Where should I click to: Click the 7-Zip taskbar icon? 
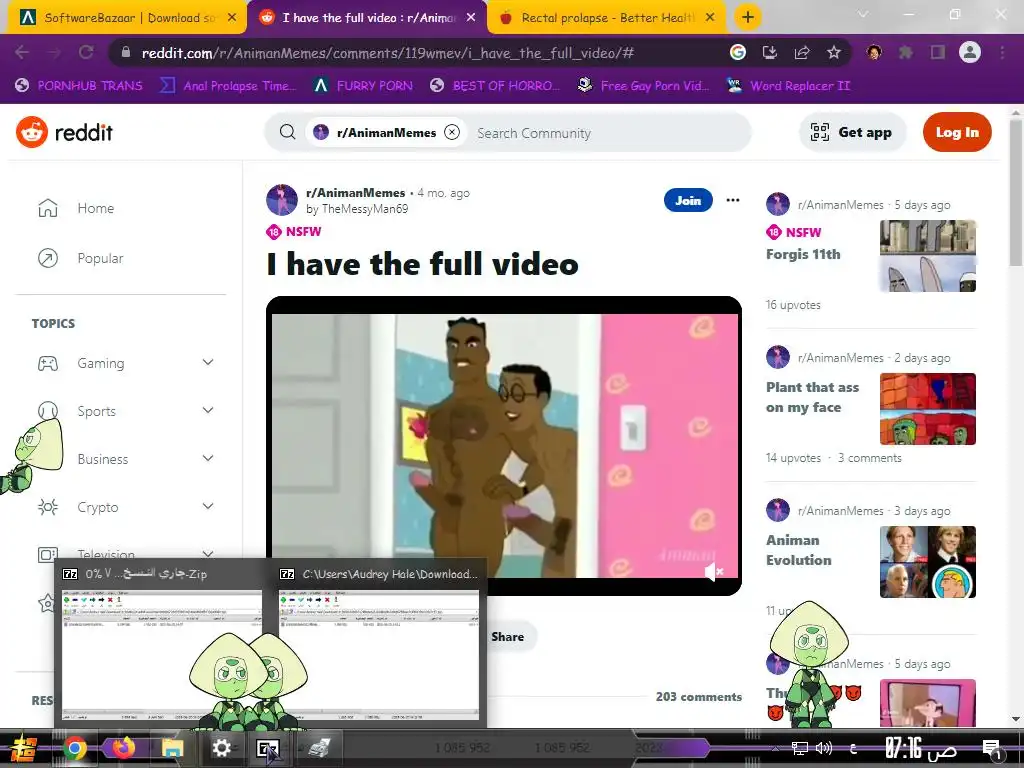[268, 748]
